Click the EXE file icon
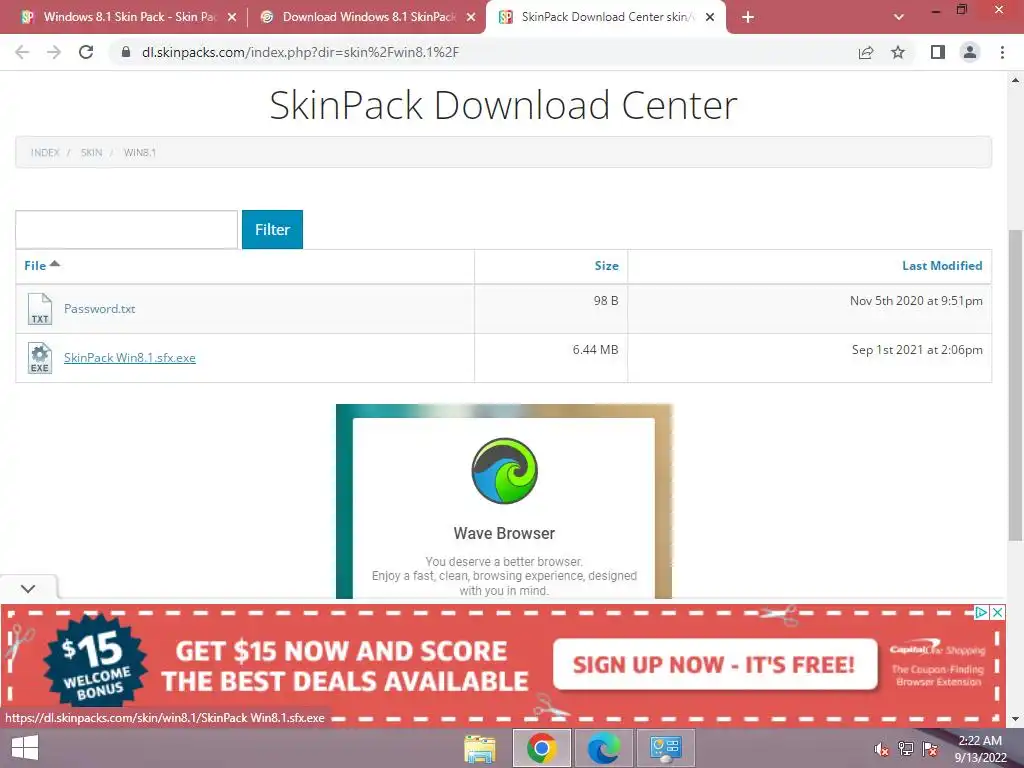The image size is (1024, 768). (40, 358)
